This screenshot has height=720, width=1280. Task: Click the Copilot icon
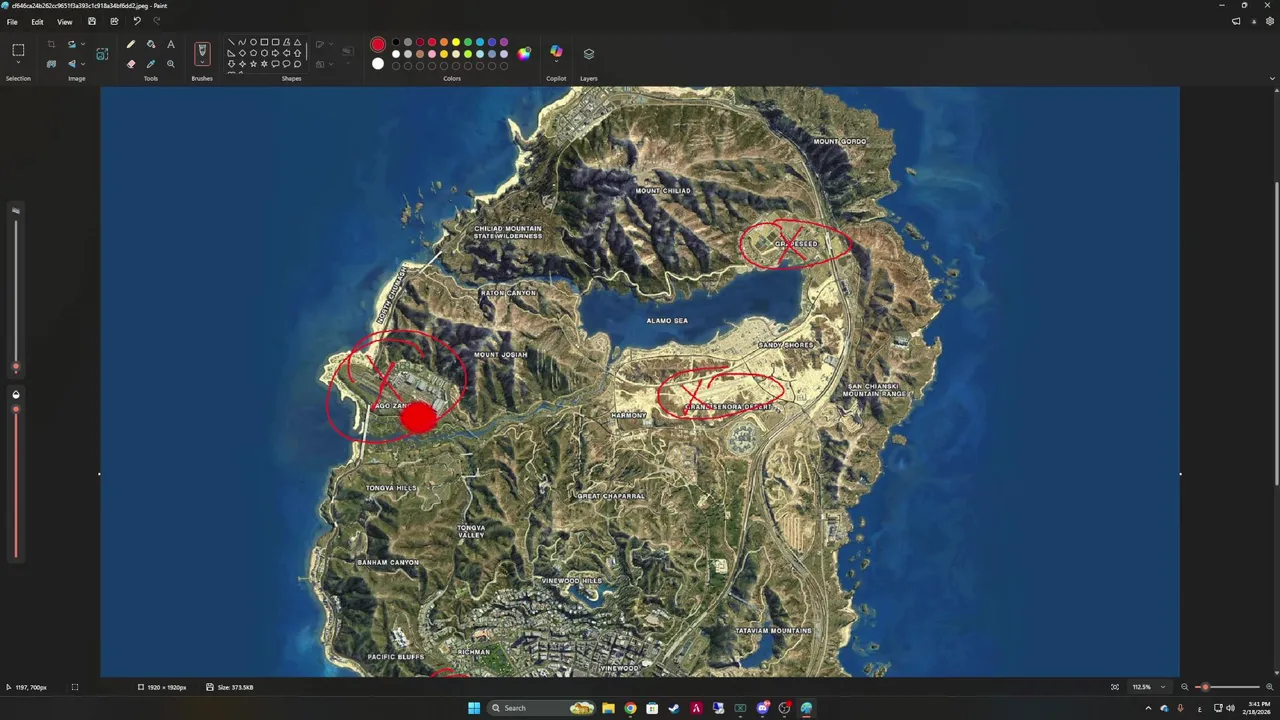pyautogui.click(x=556, y=51)
